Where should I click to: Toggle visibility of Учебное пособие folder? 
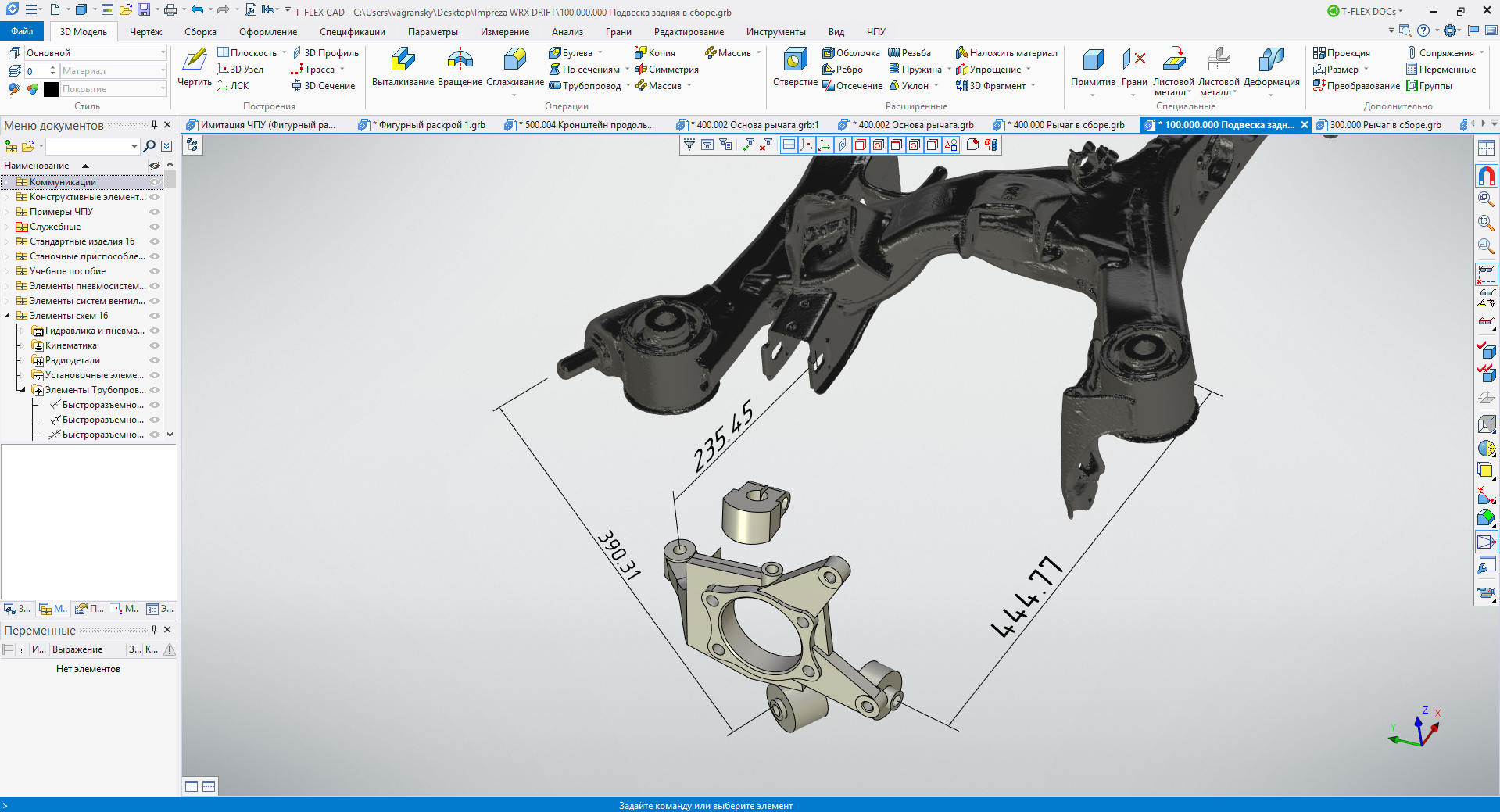click(x=155, y=271)
